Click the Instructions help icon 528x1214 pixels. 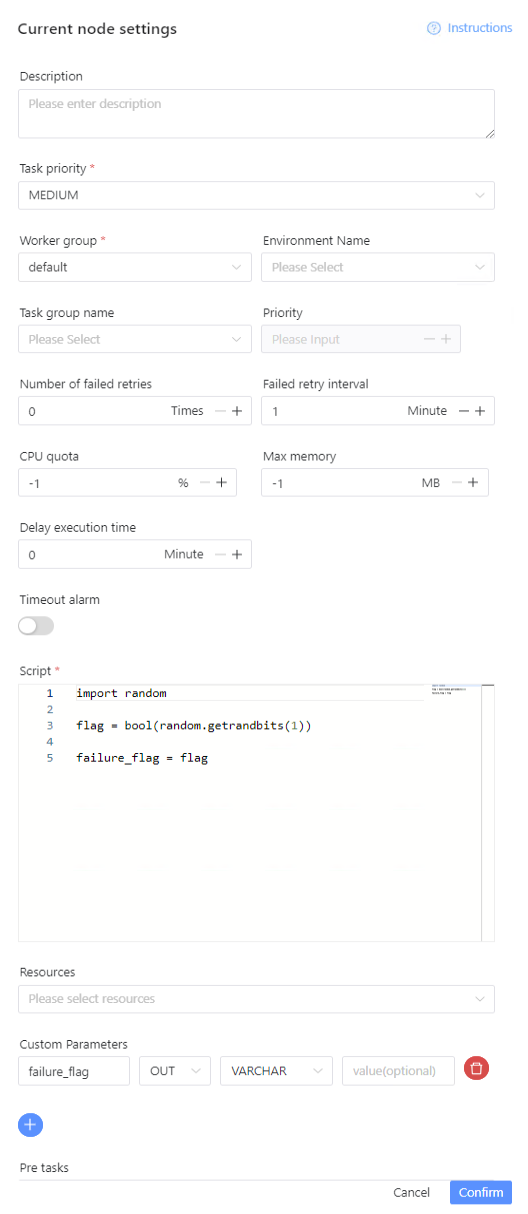[434, 28]
